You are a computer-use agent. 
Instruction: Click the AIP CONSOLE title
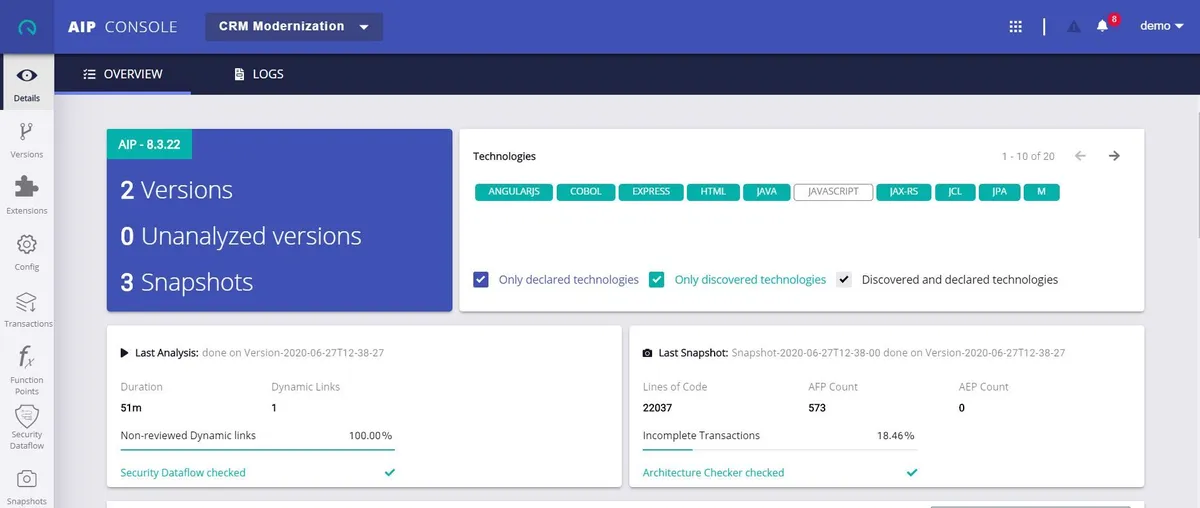tap(123, 27)
